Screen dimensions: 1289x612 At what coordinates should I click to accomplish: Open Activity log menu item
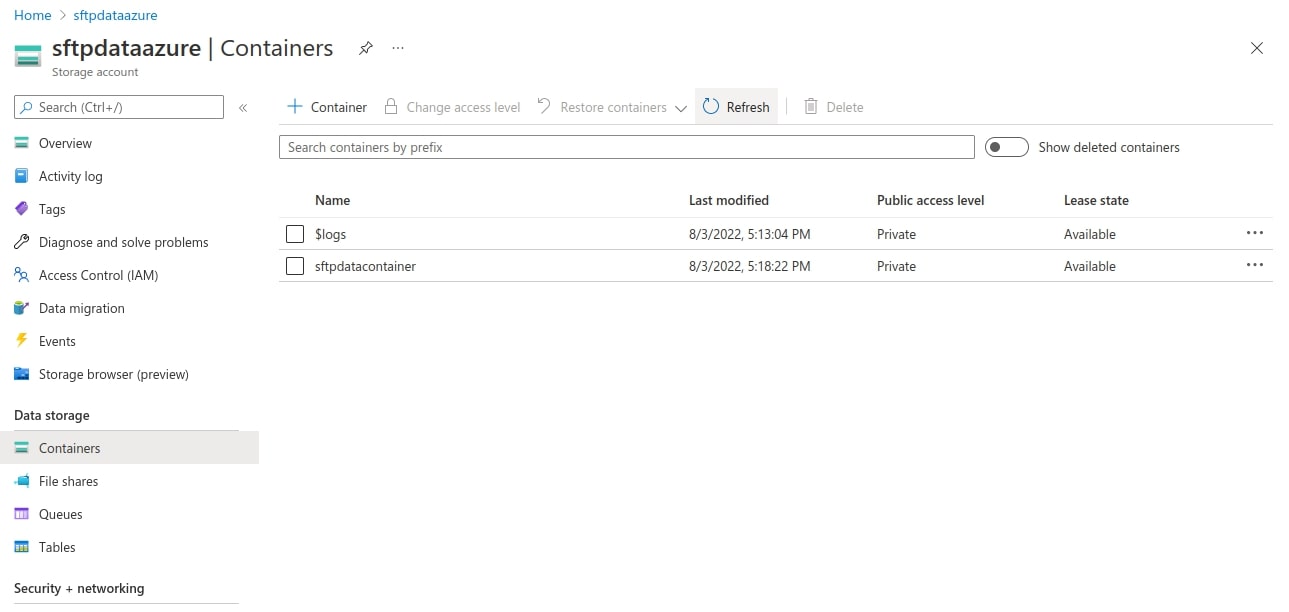point(71,176)
